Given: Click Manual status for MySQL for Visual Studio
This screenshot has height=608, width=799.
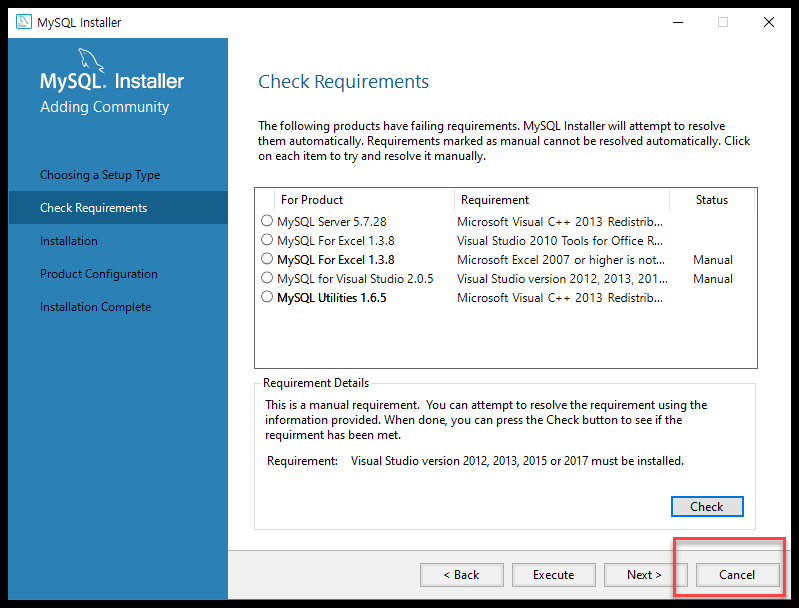Looking at the screenshot, I should pos(712,279).
